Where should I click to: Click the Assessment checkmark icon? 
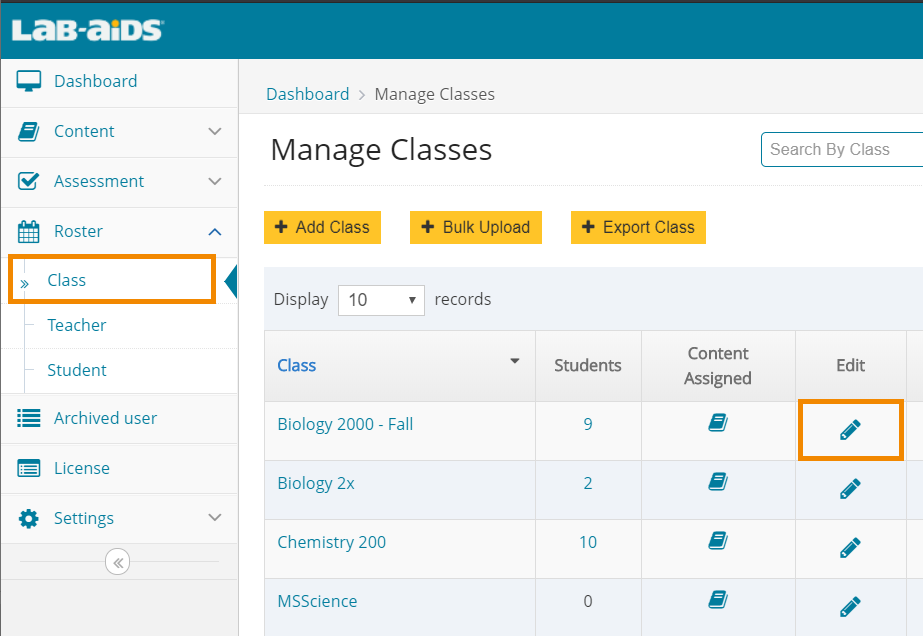point(28,181)
